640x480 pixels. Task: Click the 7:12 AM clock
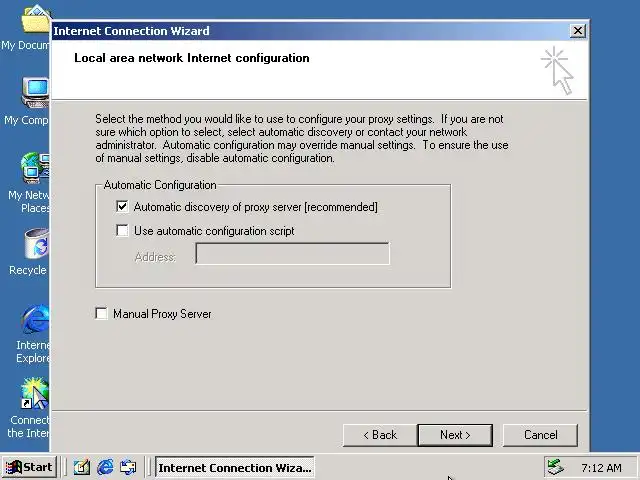click(x=601, y=468)
